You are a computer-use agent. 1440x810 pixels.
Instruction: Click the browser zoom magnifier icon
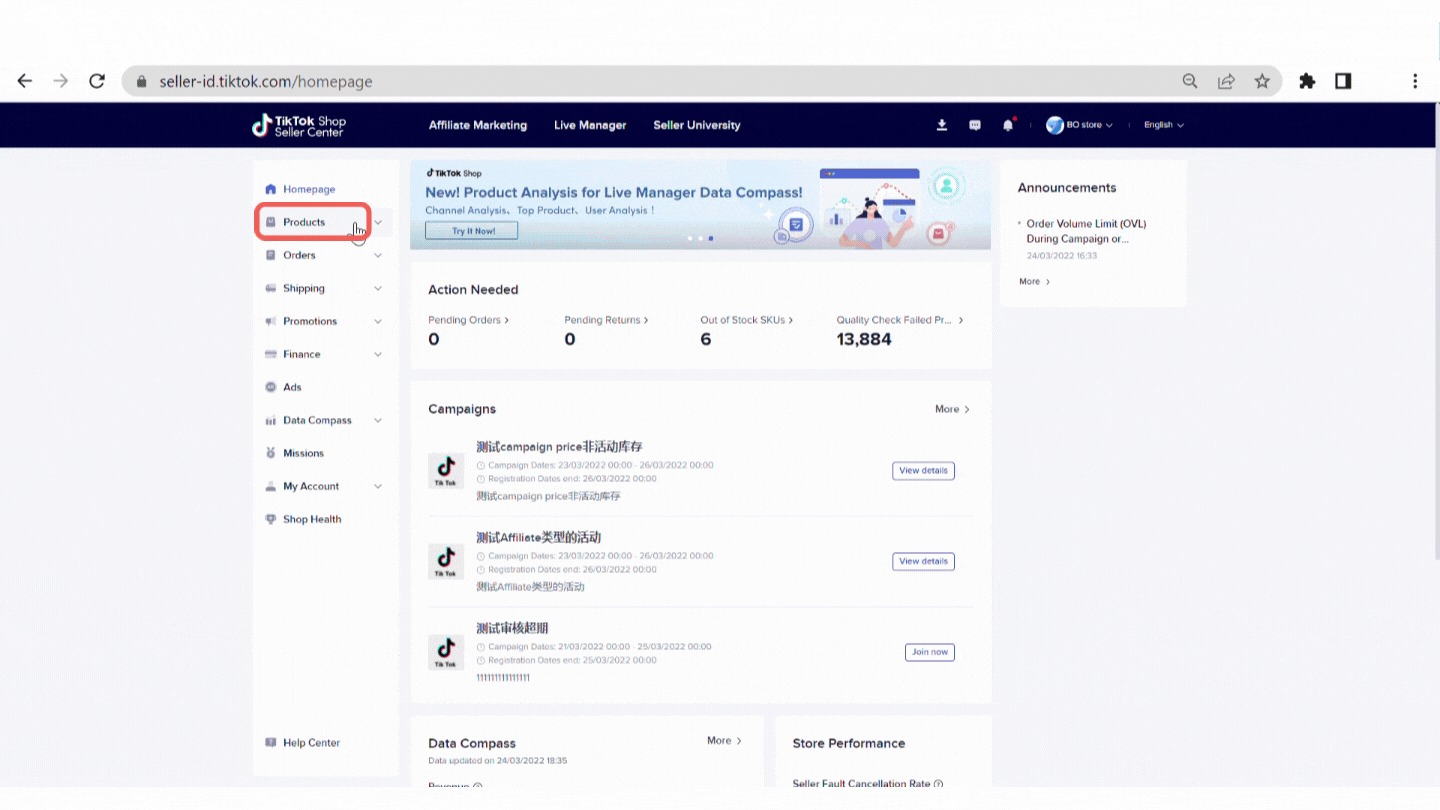pos(1190,81)
